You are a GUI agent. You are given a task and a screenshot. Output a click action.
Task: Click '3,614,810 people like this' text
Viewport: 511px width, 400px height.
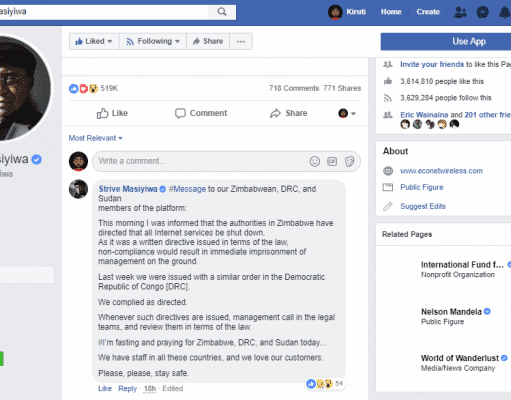[x=442, y=81]
